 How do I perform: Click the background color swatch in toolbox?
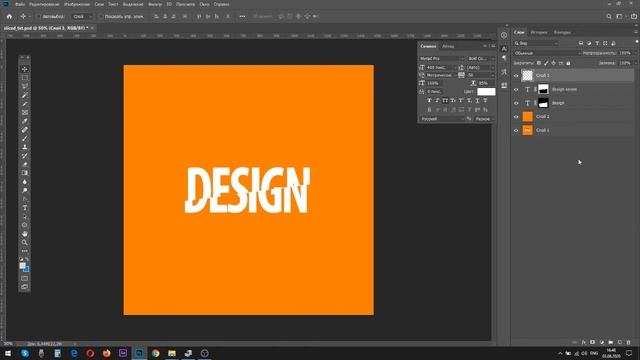[26, 269]
